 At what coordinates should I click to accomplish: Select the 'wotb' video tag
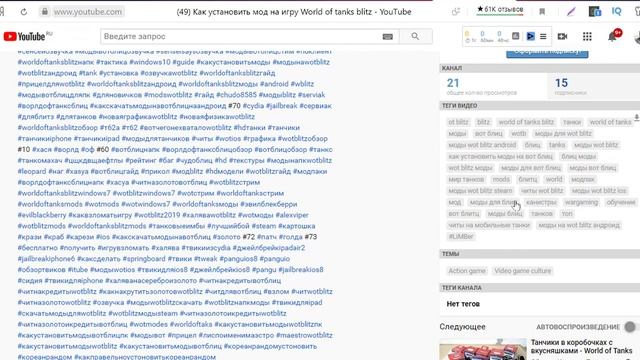click(x=518, y=133)
